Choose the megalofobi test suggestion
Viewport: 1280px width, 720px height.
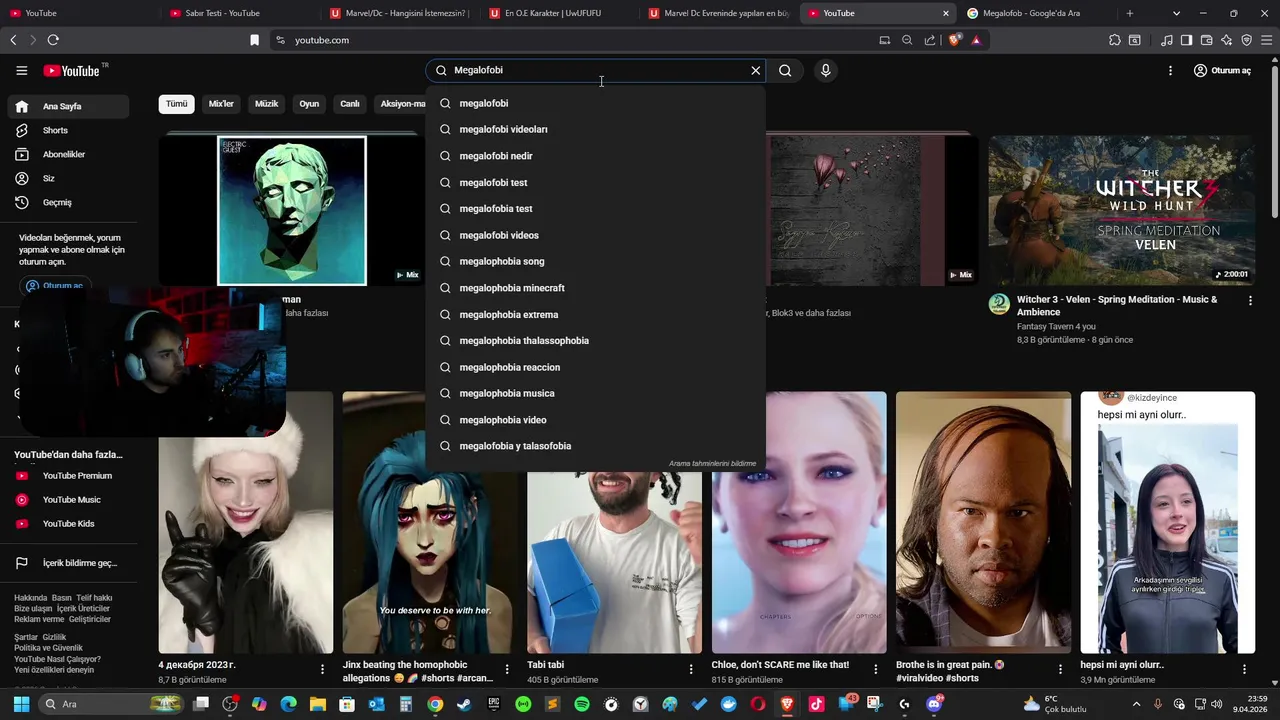(596, 182)
